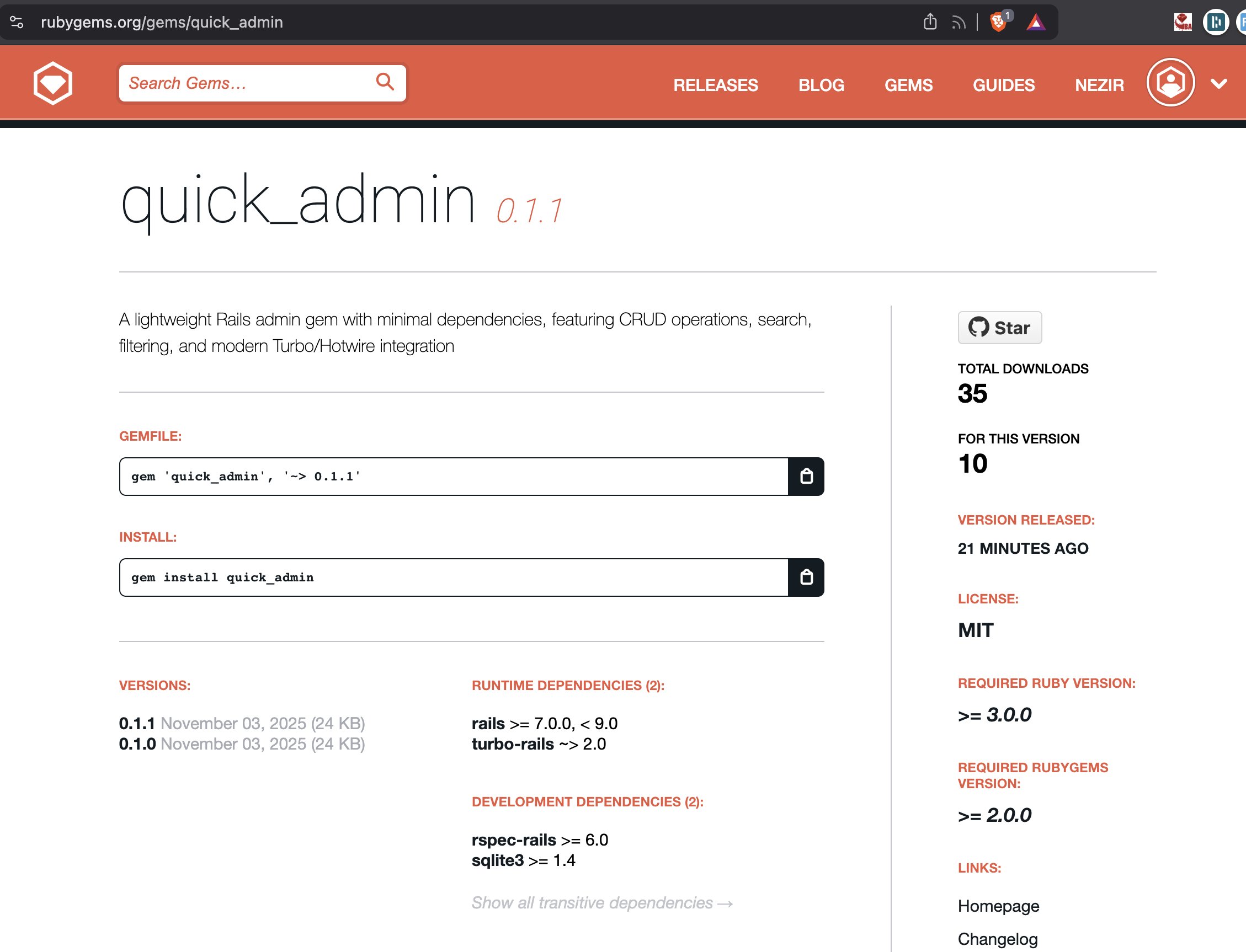Switch to the RELEASES menu item
The height and width of the screenshot is (952, 1246).
pos(716,85)
